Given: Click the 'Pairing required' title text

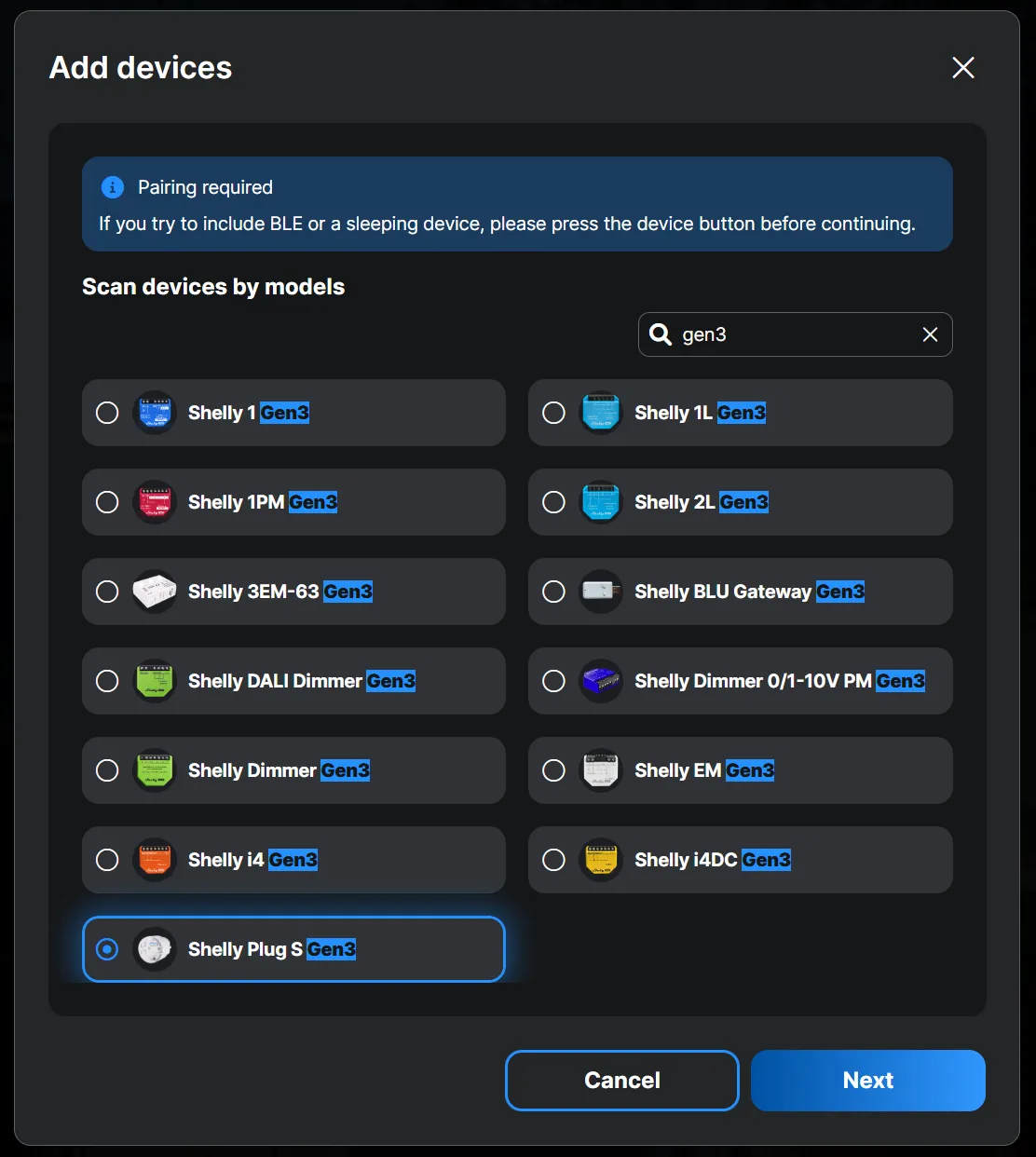Looking at the screenshot, I should [205, 187].
